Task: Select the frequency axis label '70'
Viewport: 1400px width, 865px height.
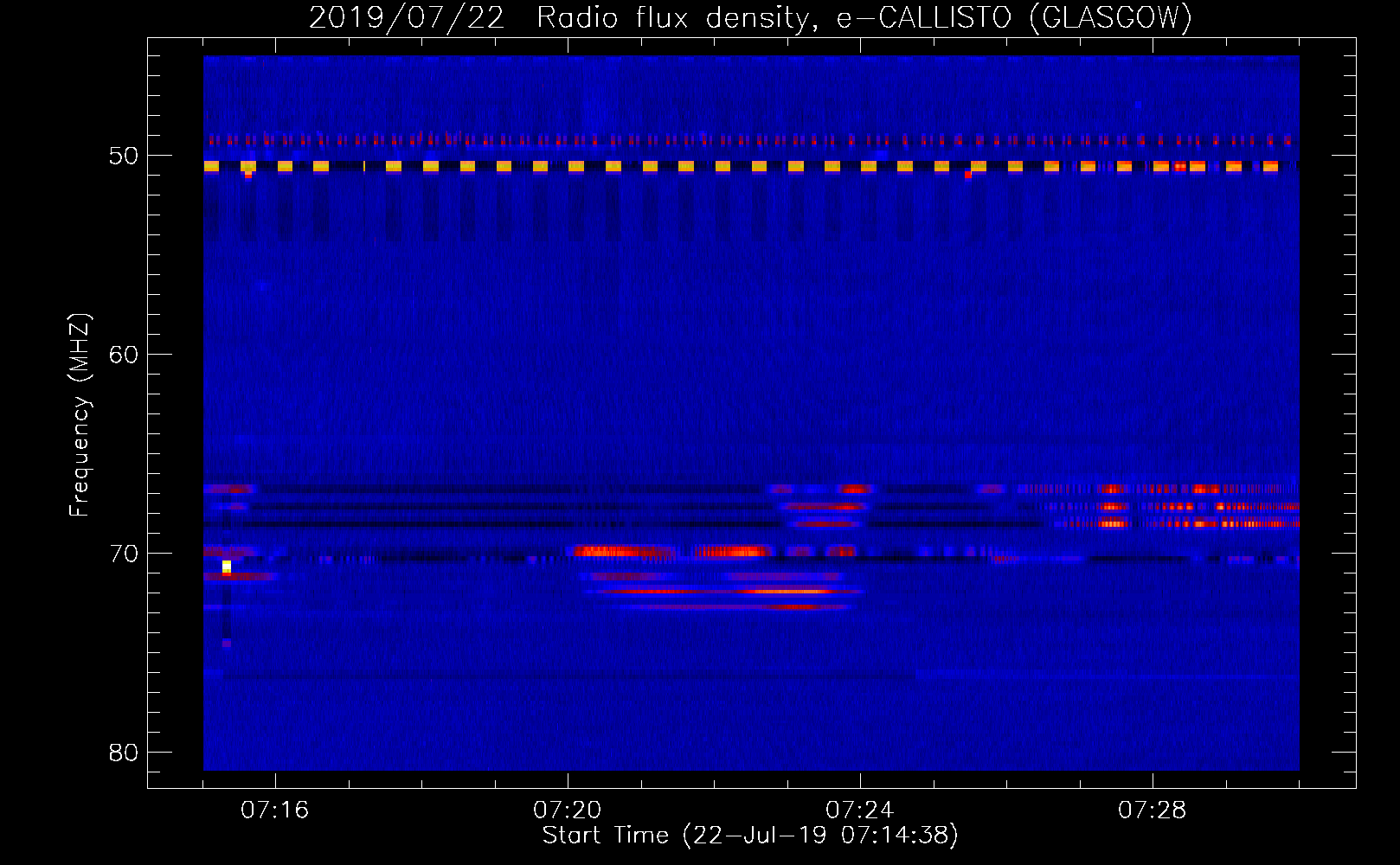Action: (x=124, y=554)
